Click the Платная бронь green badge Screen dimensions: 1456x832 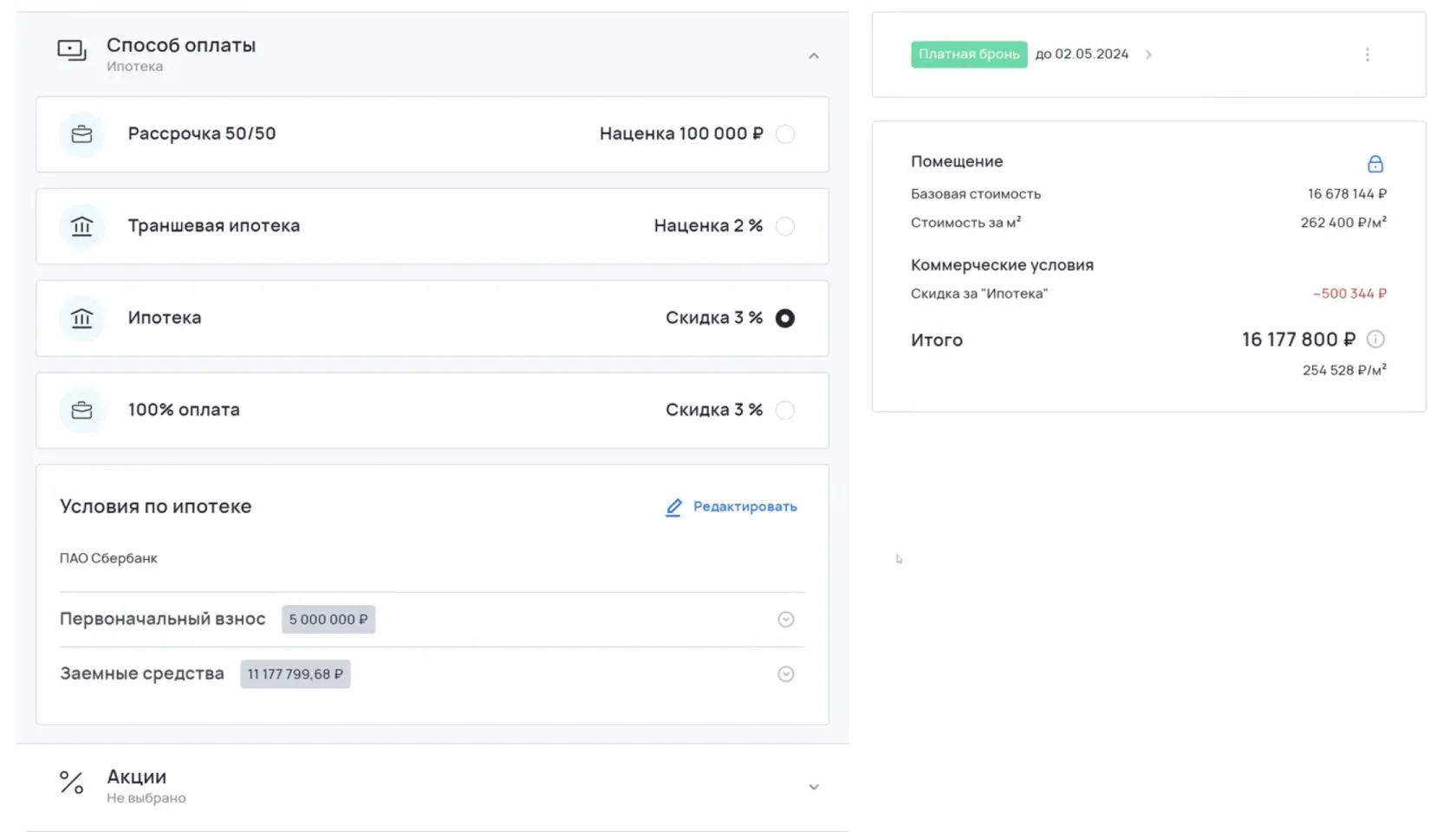tap(969, 55)
